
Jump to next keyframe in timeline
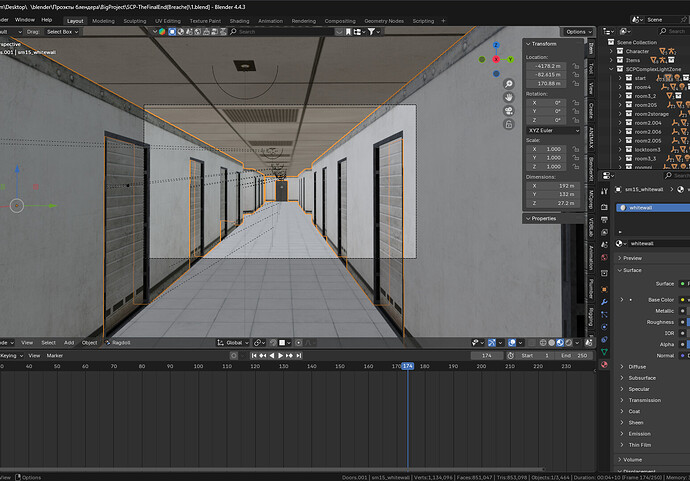point(289,356)
